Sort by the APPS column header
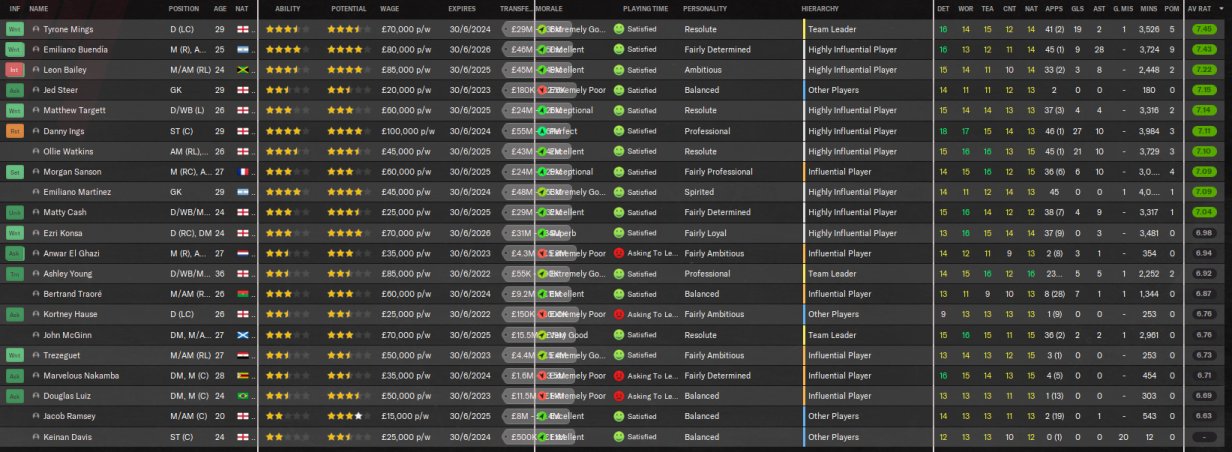The width and height of the screenshot is (1232, 452). click(1054, 8)
